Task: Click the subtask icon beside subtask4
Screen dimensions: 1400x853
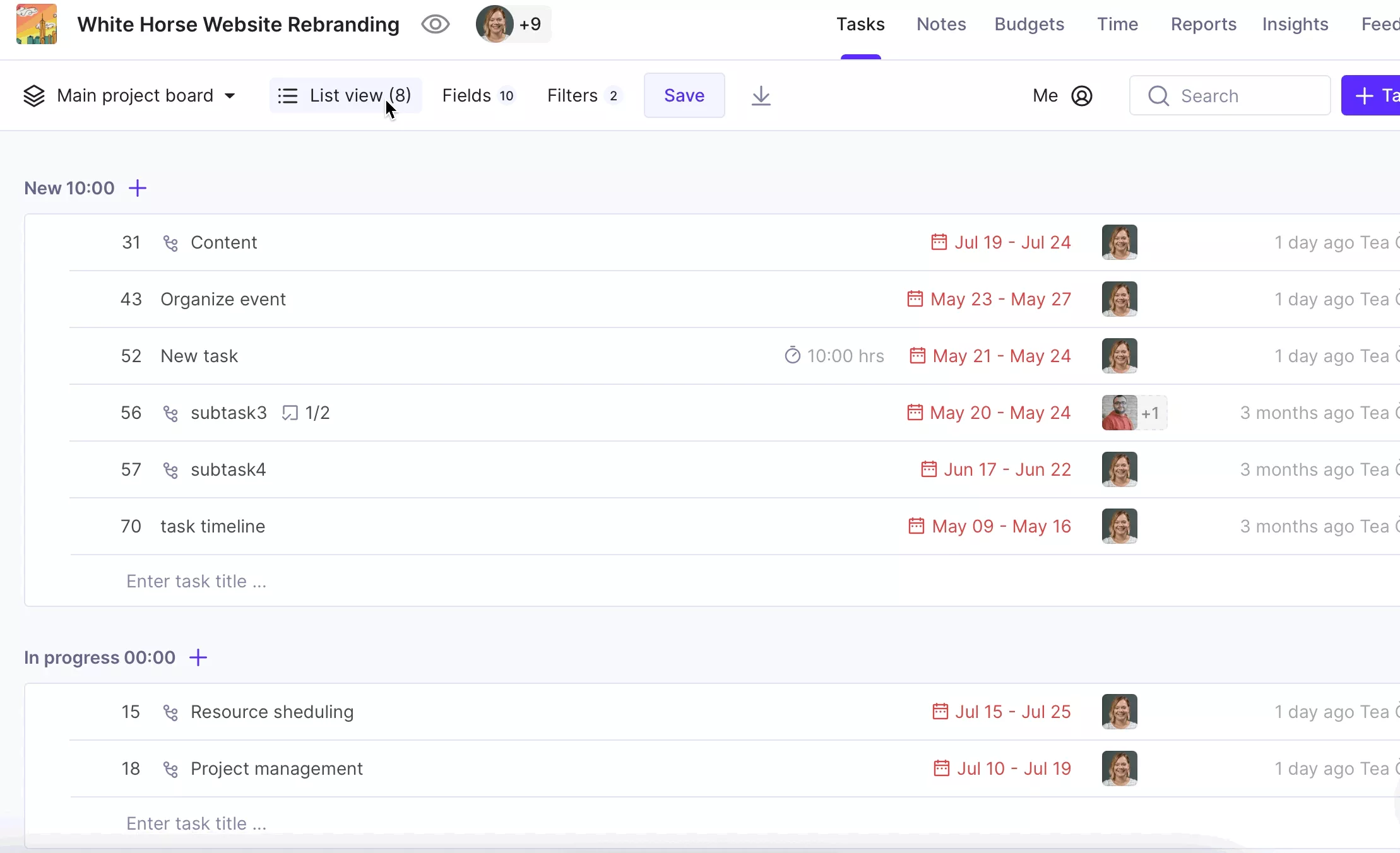Action: click(x=170, y=470)
